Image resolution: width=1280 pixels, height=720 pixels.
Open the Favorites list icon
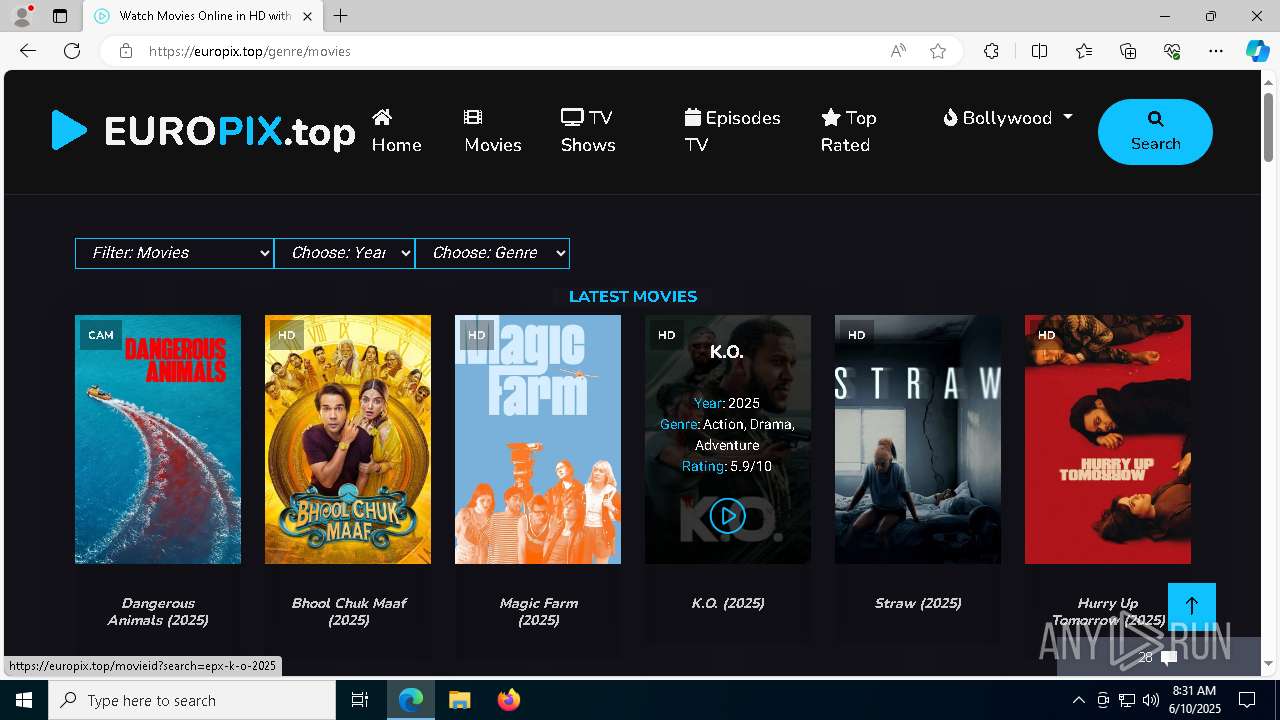pyautogui.click(x=1084, y=51)
